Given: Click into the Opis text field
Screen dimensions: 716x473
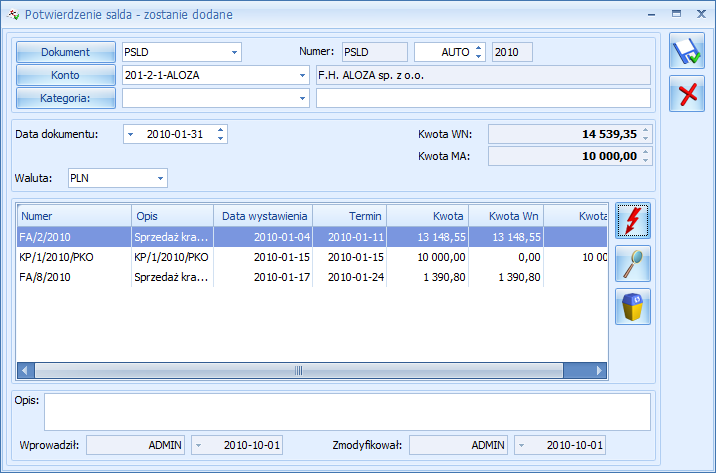Looking at the screenshot, I should tap(347, 412).
